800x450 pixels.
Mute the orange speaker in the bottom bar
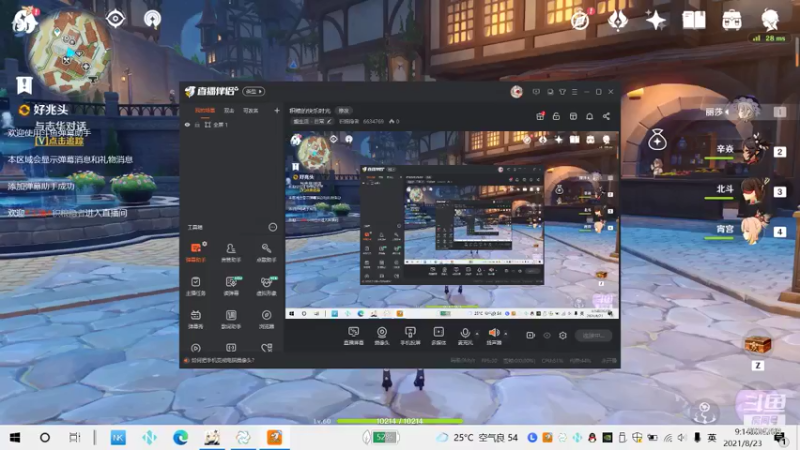click(x=493, y=336)
